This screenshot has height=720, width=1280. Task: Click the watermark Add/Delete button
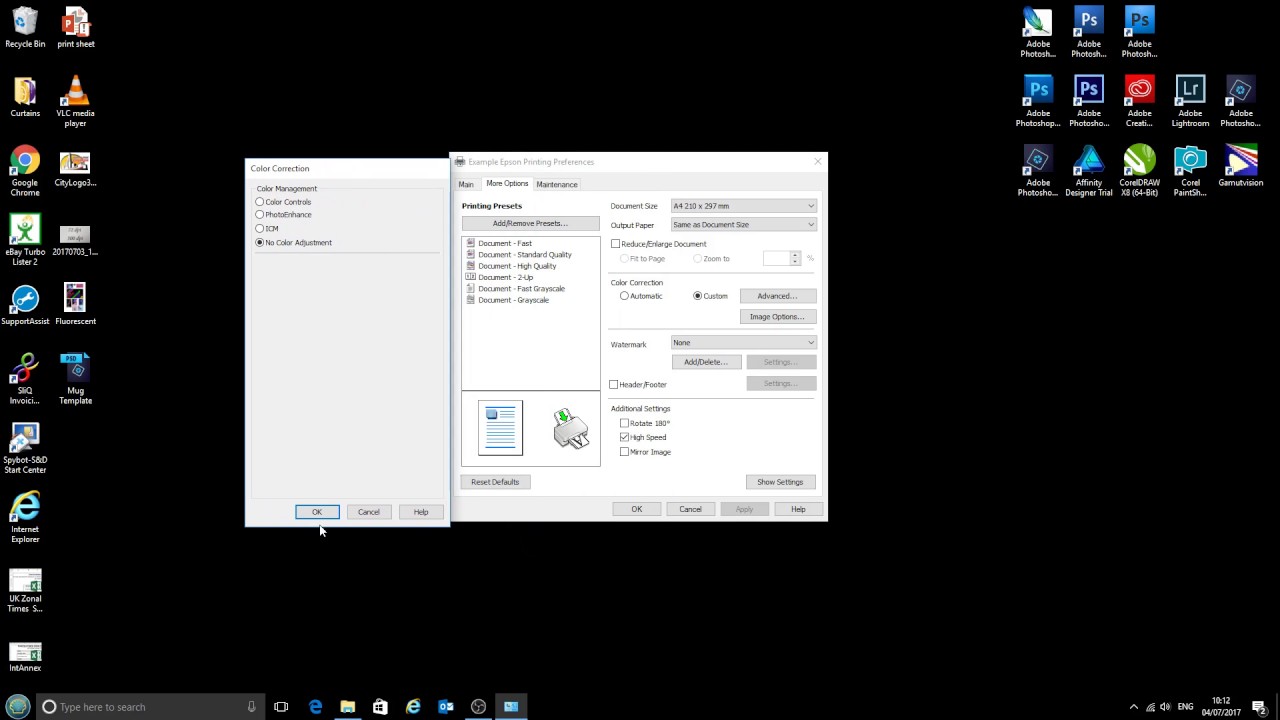706,362
